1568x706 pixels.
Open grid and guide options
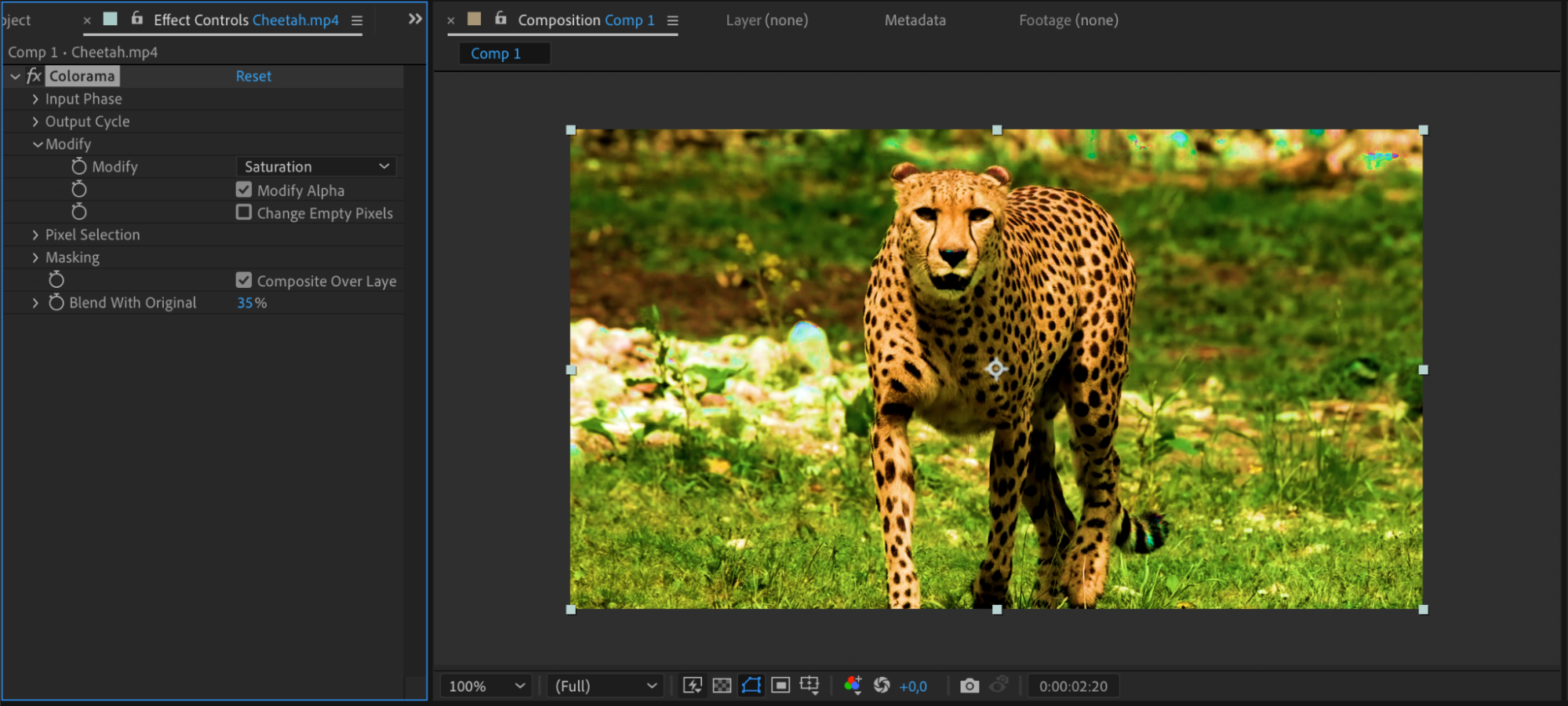pos(809,686)
